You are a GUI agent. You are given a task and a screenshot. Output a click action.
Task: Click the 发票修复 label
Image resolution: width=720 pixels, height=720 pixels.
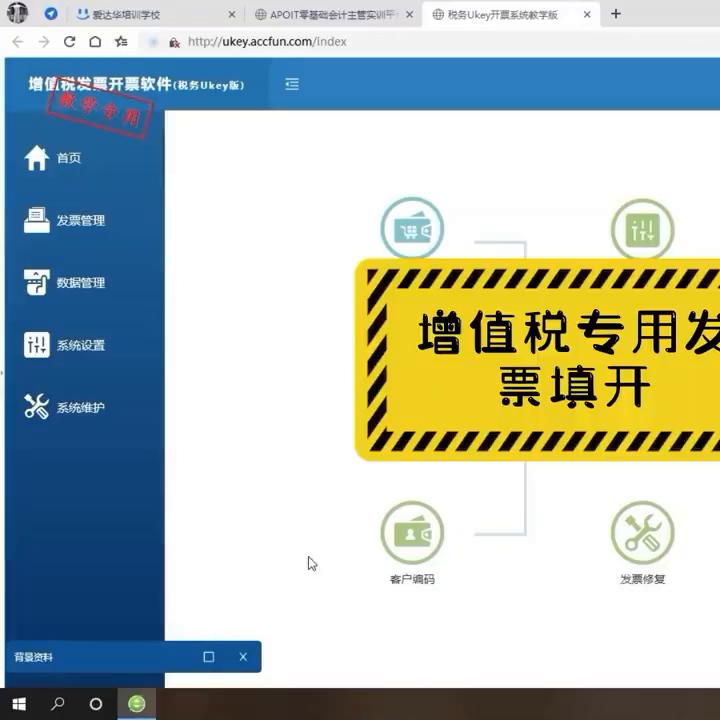click(642, 579)
